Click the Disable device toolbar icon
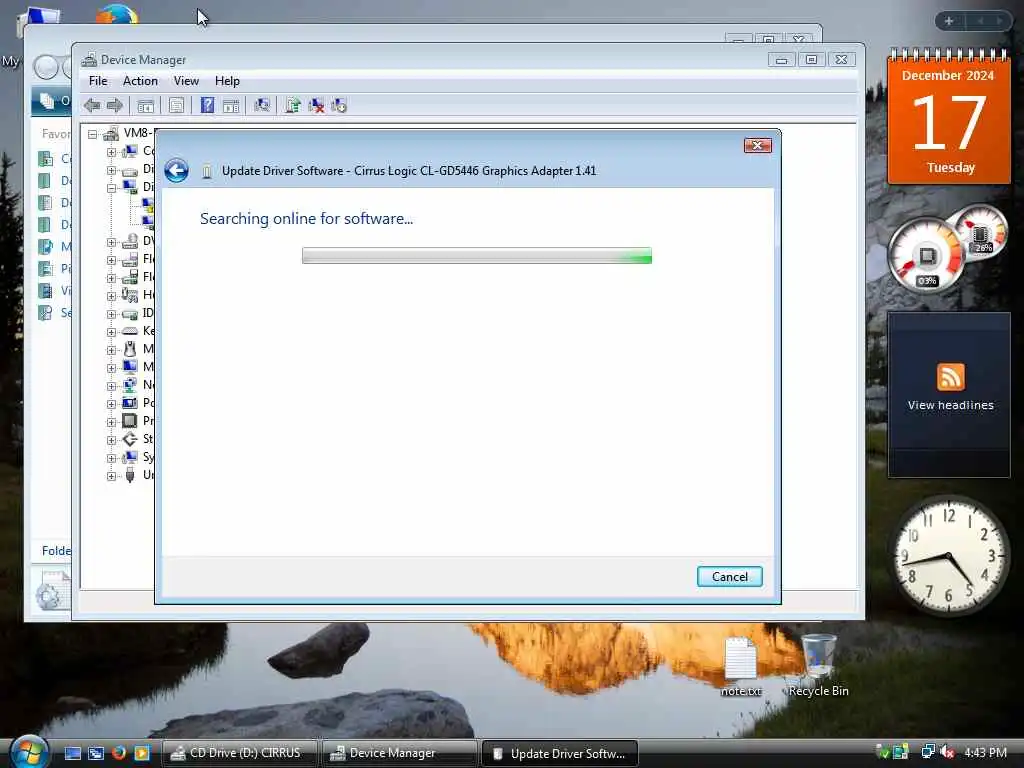This screenshot has height=768, width=1024. (x=339, y=105)
